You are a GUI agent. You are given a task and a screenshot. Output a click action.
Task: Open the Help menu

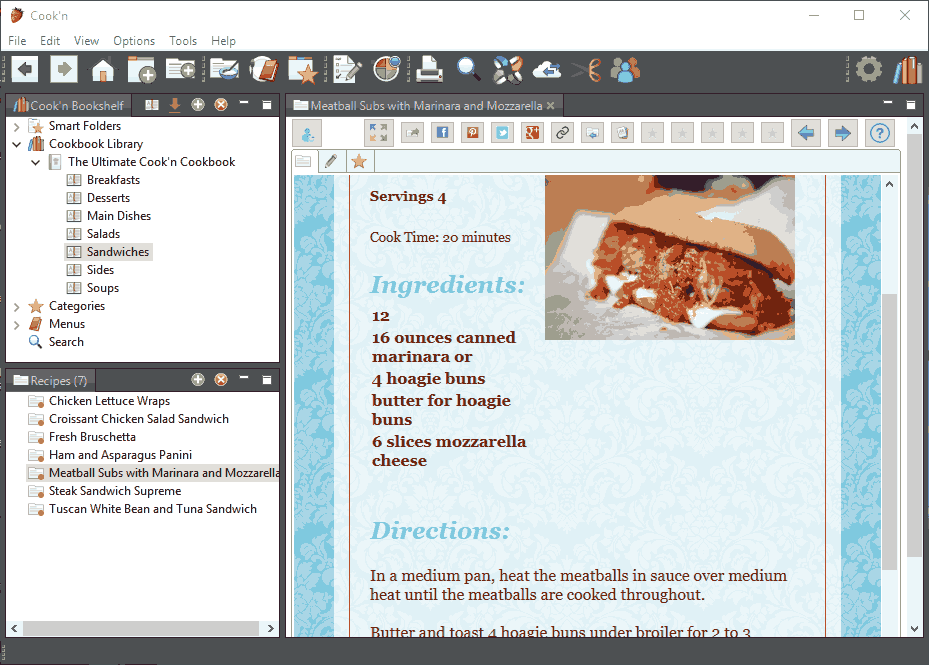[223, 40]
